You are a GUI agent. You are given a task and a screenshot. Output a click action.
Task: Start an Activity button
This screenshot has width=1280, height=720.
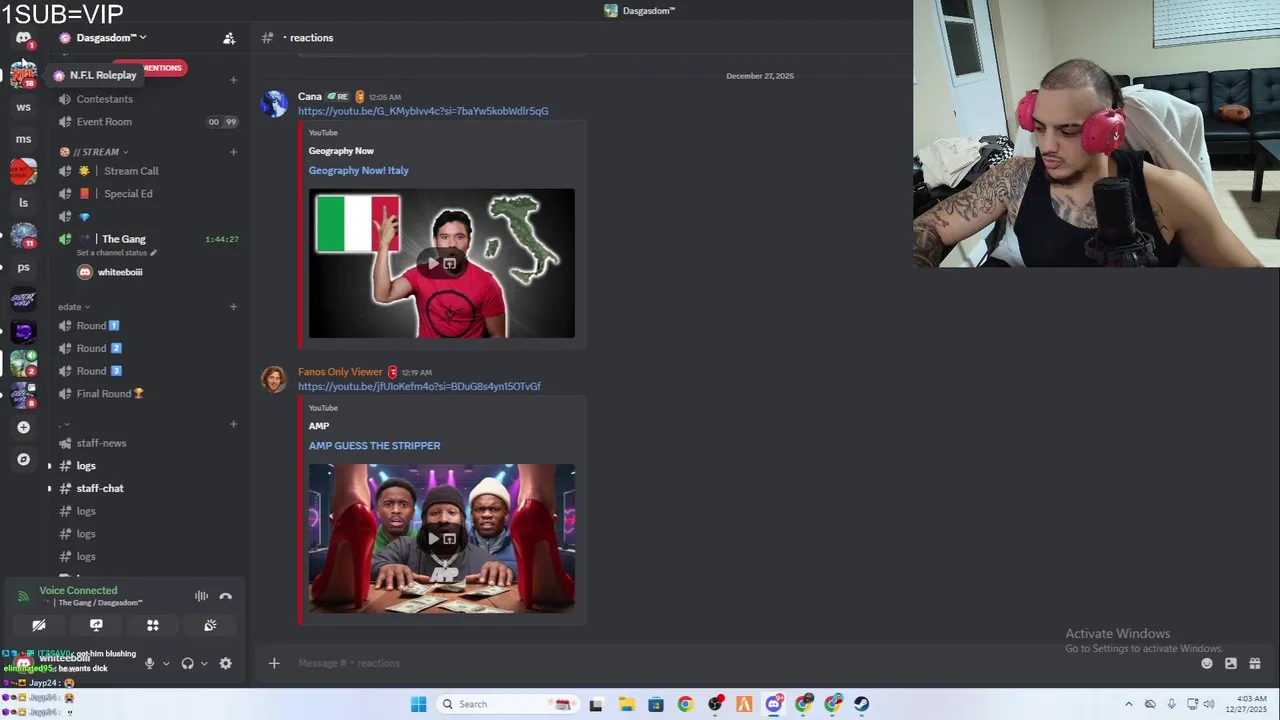click(153, 625)
